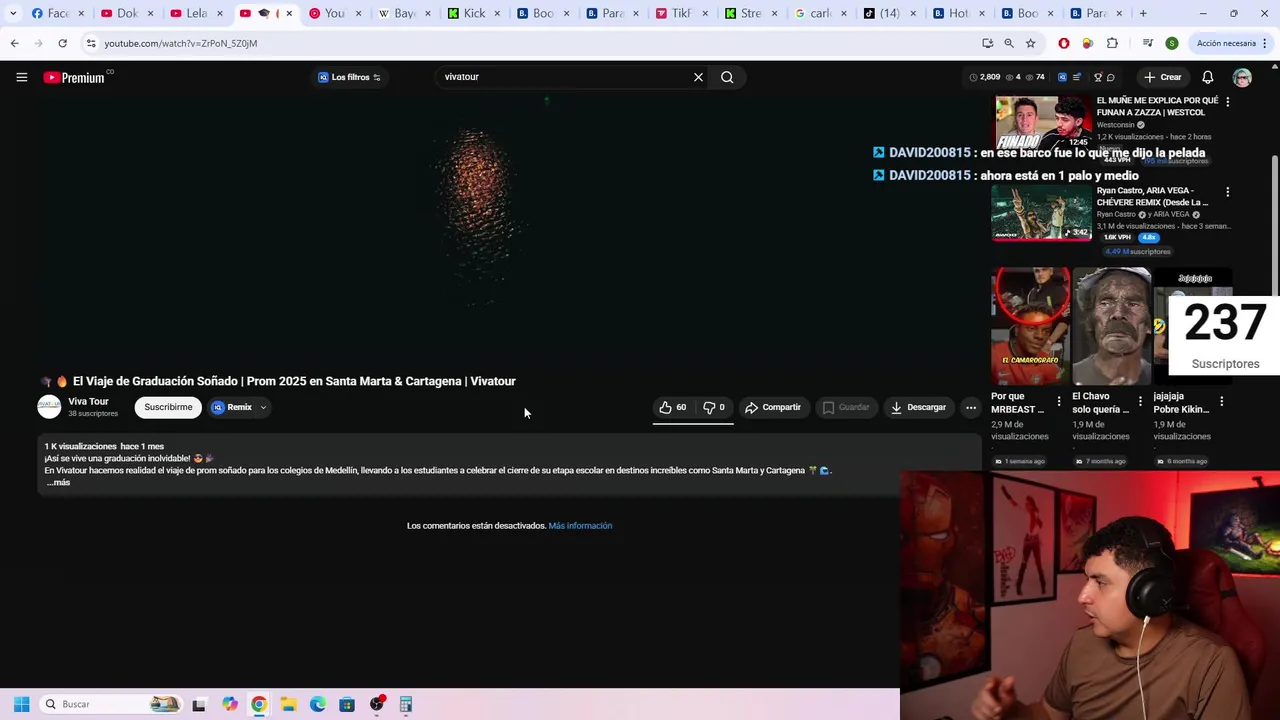Go back in browser history
The width and height of the screenshot is (1280, 720).
pos(14,43)
